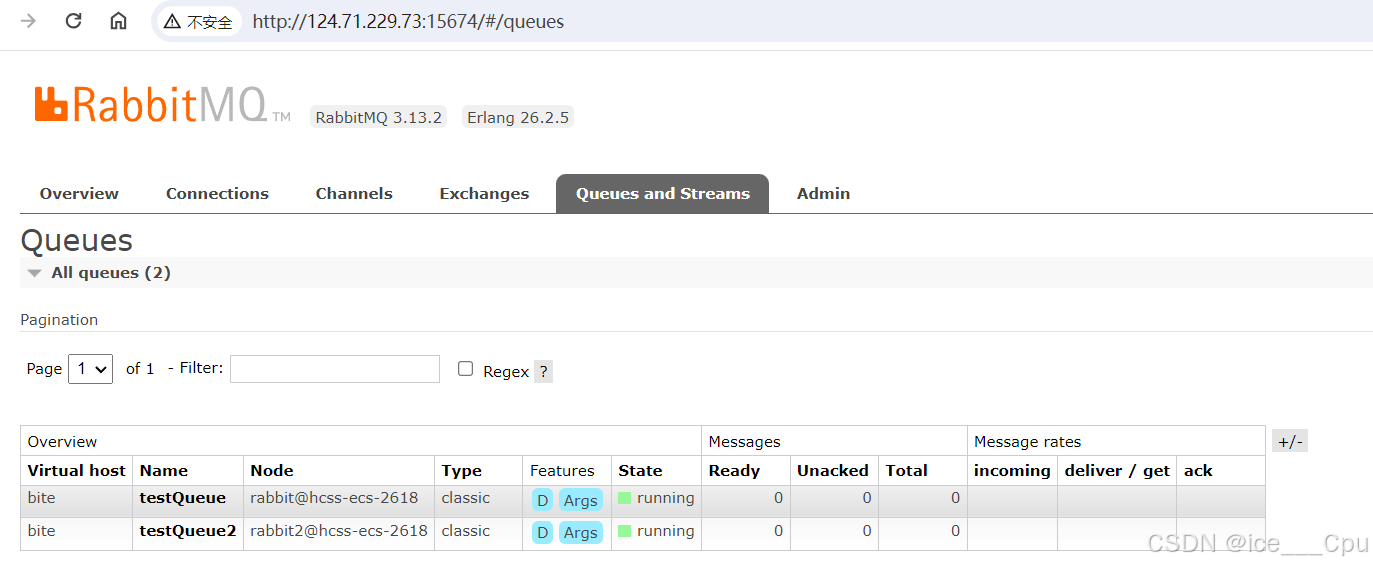Open the testQueue queue link
Viewport: 1373px width, 566px height.
click(183, 498)
